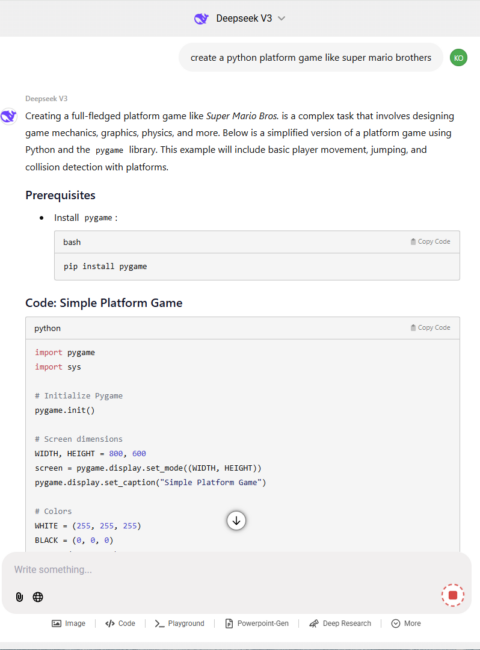Select the Code tool
480x650 pixels.
120,623
